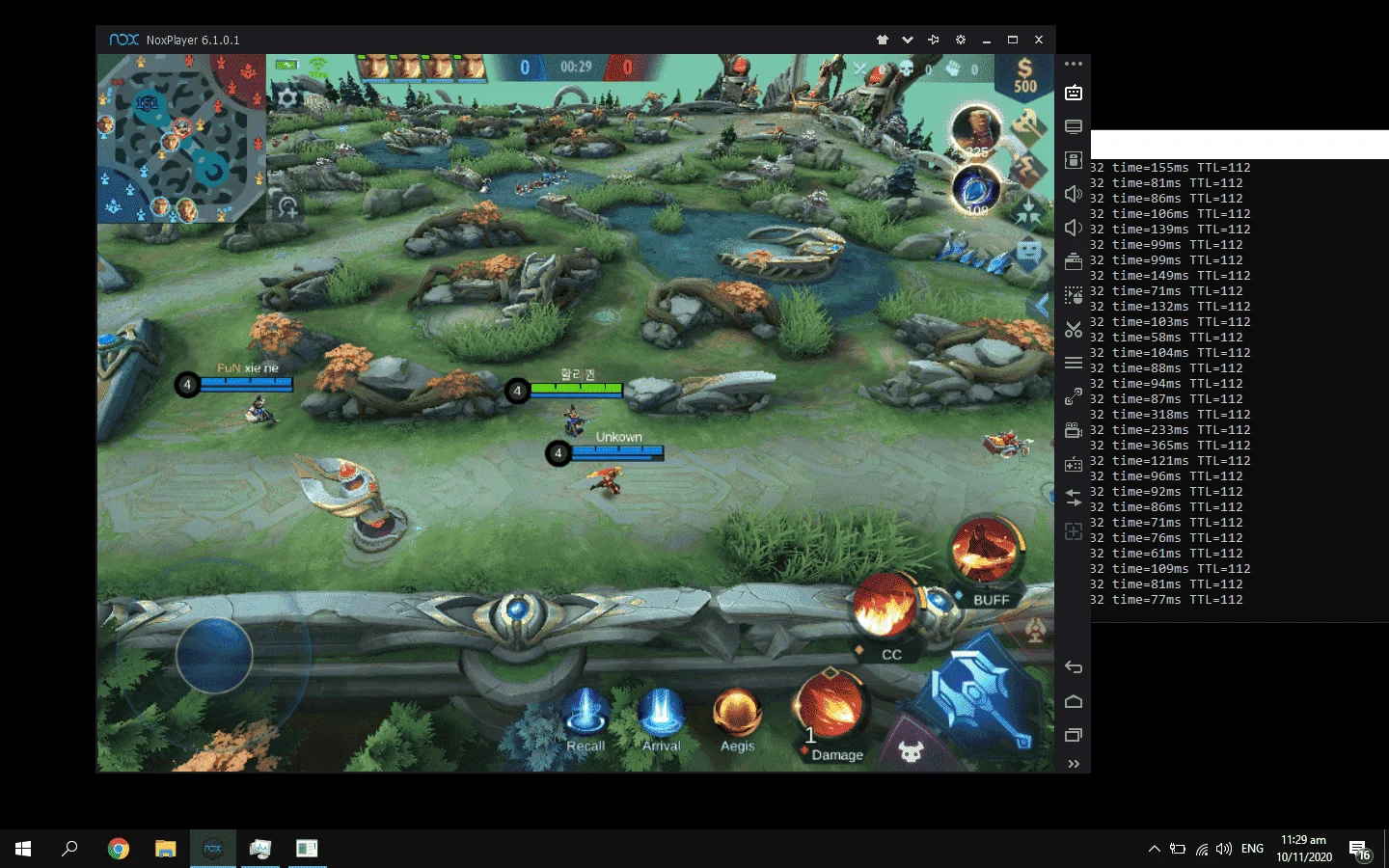Click the Android home button in Nox sidebar
The width and height of the screenshot is (1389, 868).
[x=1074, y=701]
